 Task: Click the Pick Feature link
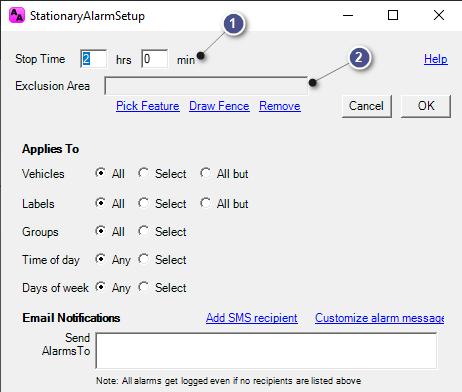tap(148, 106)
